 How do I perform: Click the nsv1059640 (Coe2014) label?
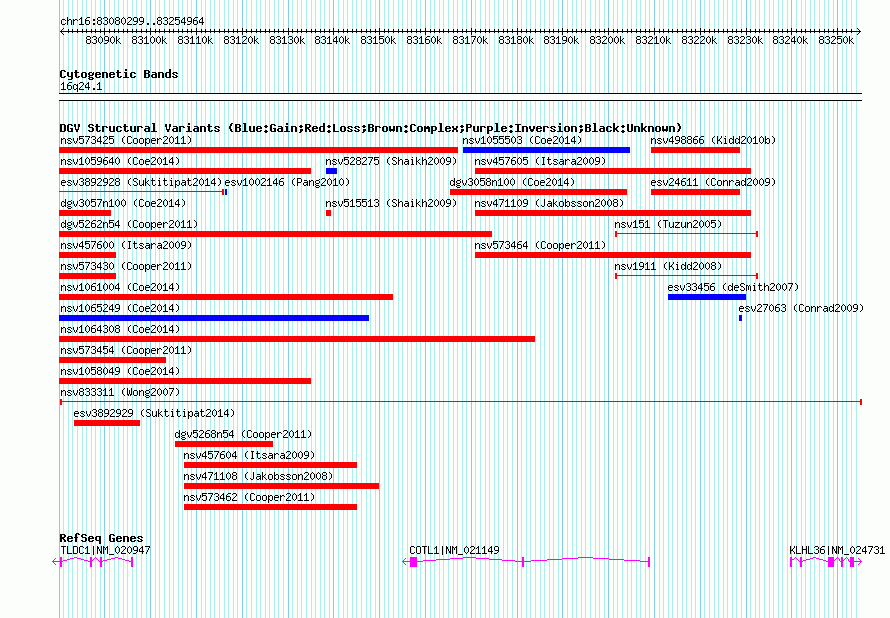tap(120, 161)
